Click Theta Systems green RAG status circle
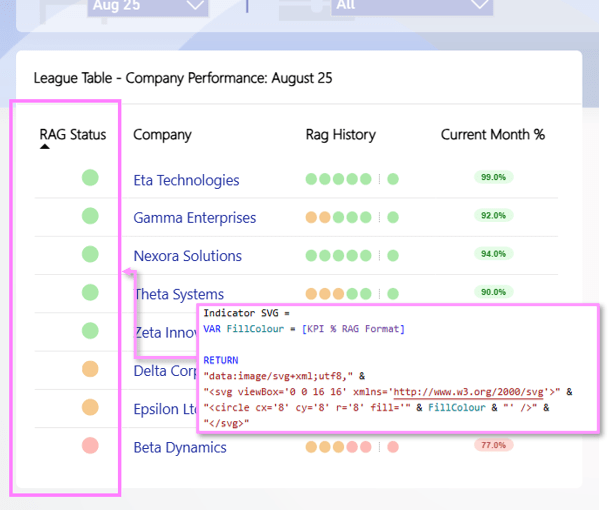Viewport: 612px width, 510px height. pos(90,293)
